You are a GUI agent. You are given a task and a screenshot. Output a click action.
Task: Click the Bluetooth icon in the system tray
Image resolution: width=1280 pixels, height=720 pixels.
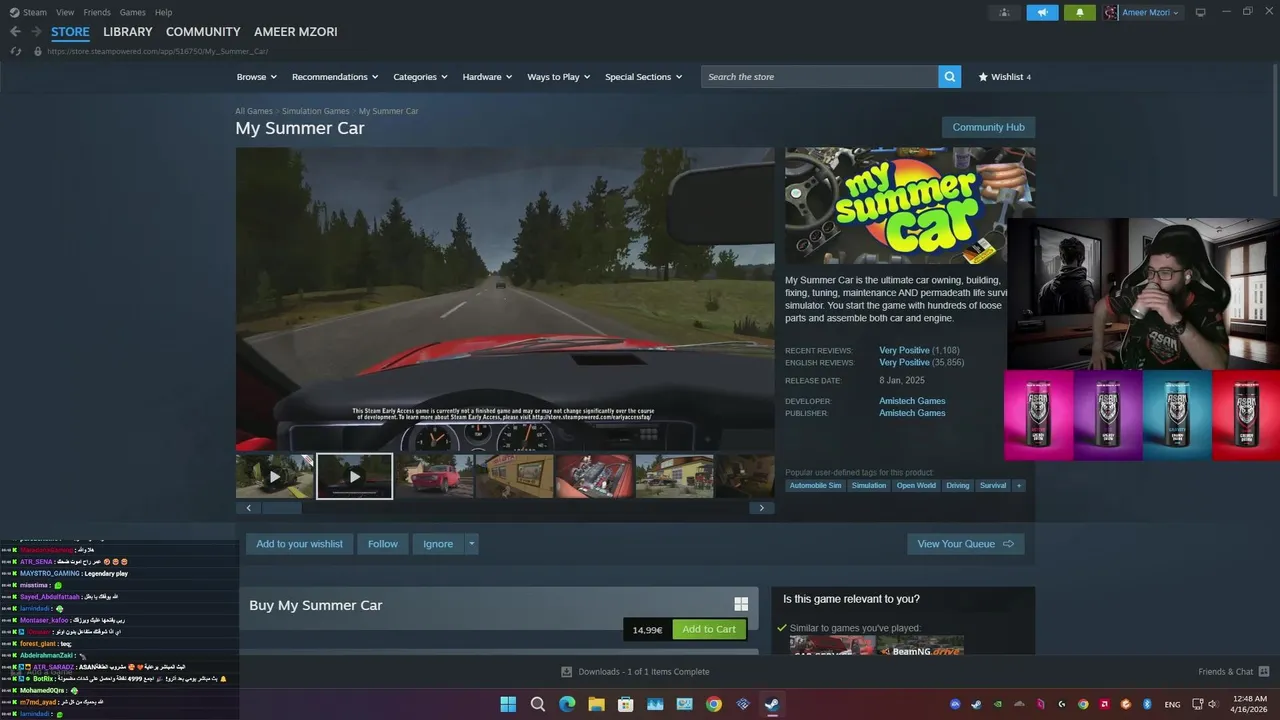(1147, 704)
